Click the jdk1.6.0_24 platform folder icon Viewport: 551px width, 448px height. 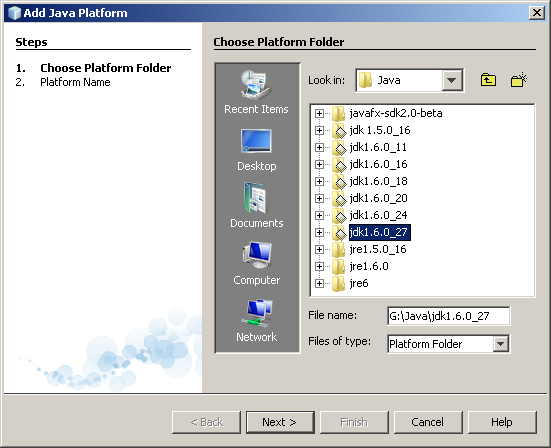pyautogui.click(x=339, y=215)
